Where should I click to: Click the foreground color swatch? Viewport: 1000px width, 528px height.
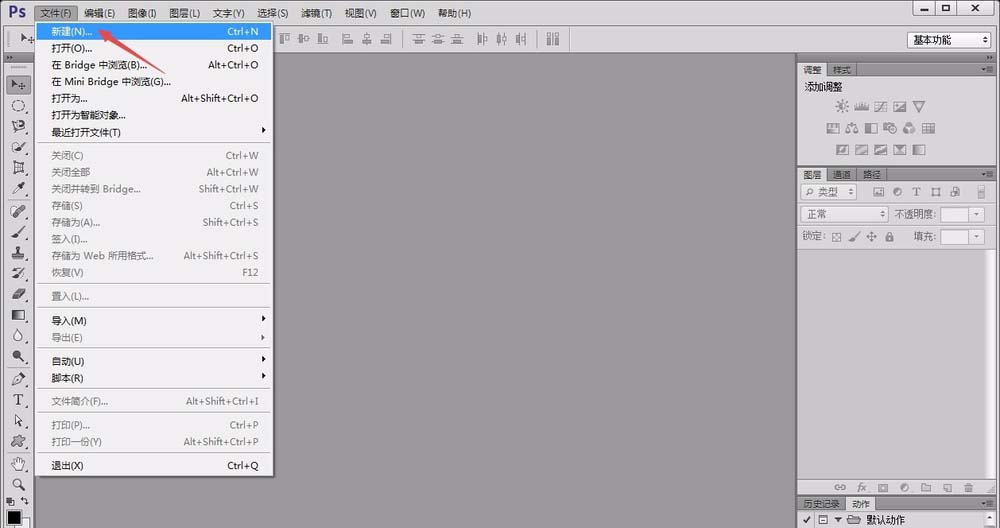(x=14, y=517)
